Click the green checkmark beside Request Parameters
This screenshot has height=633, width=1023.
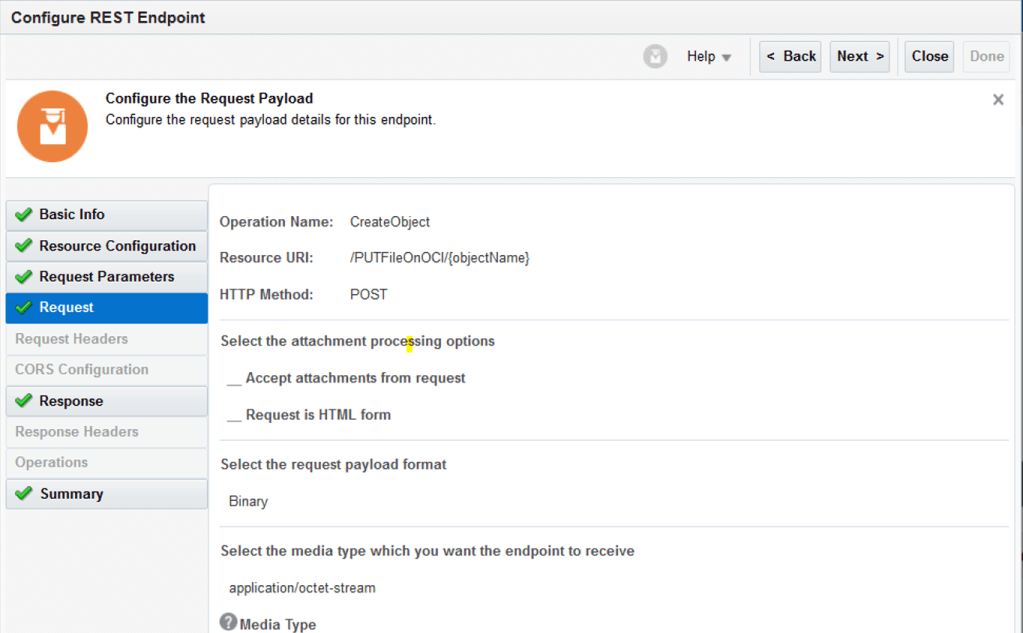tap(24, 277)
